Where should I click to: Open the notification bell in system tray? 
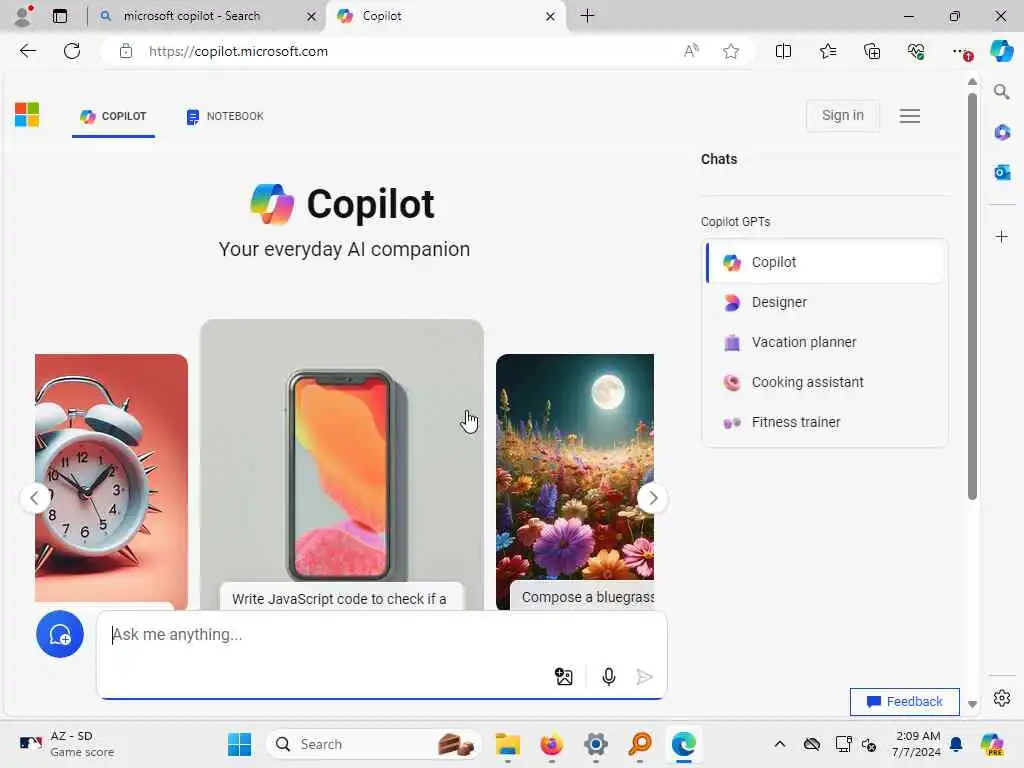click(x=956, y=744)
